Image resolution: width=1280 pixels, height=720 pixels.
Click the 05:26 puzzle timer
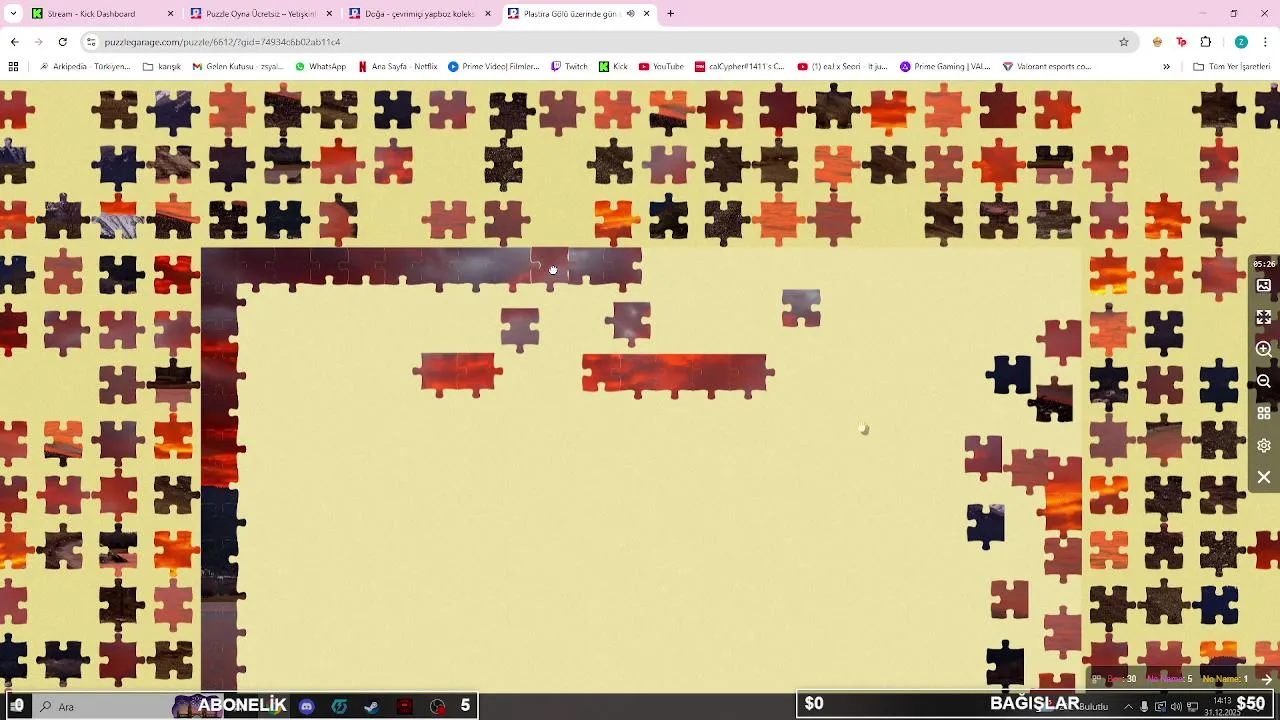point(1264,264)
